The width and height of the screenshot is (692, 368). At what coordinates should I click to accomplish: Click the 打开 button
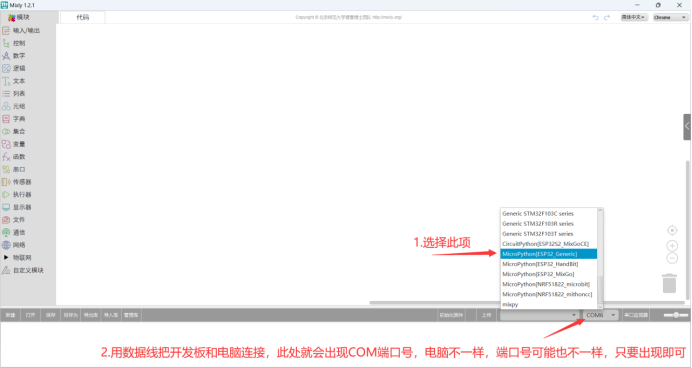(x=30, y=315)
